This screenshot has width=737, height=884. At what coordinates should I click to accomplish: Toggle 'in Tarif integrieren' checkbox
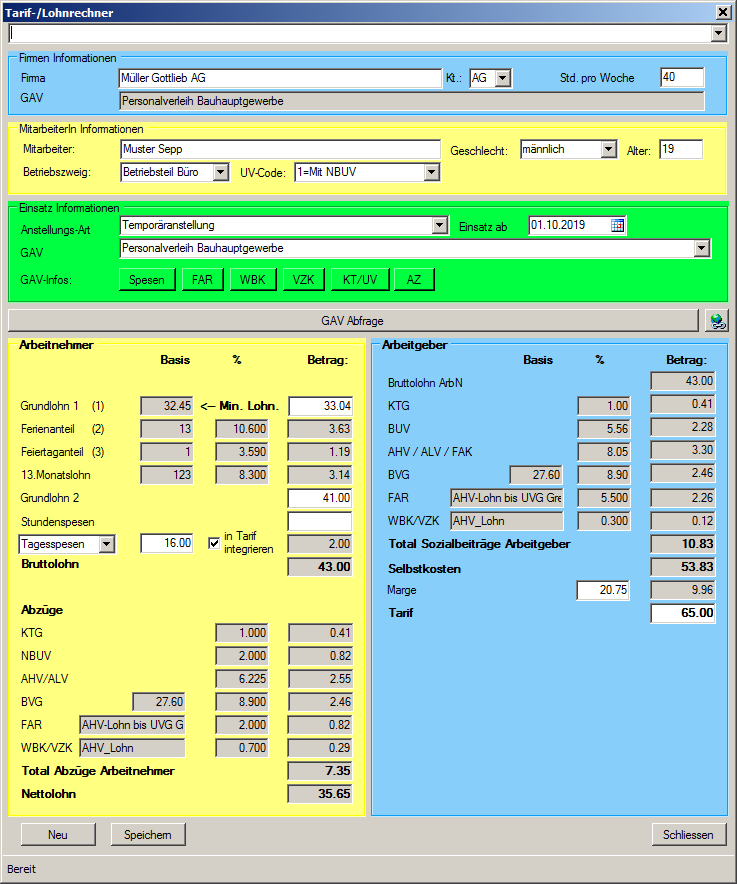[x=214, y=543]
